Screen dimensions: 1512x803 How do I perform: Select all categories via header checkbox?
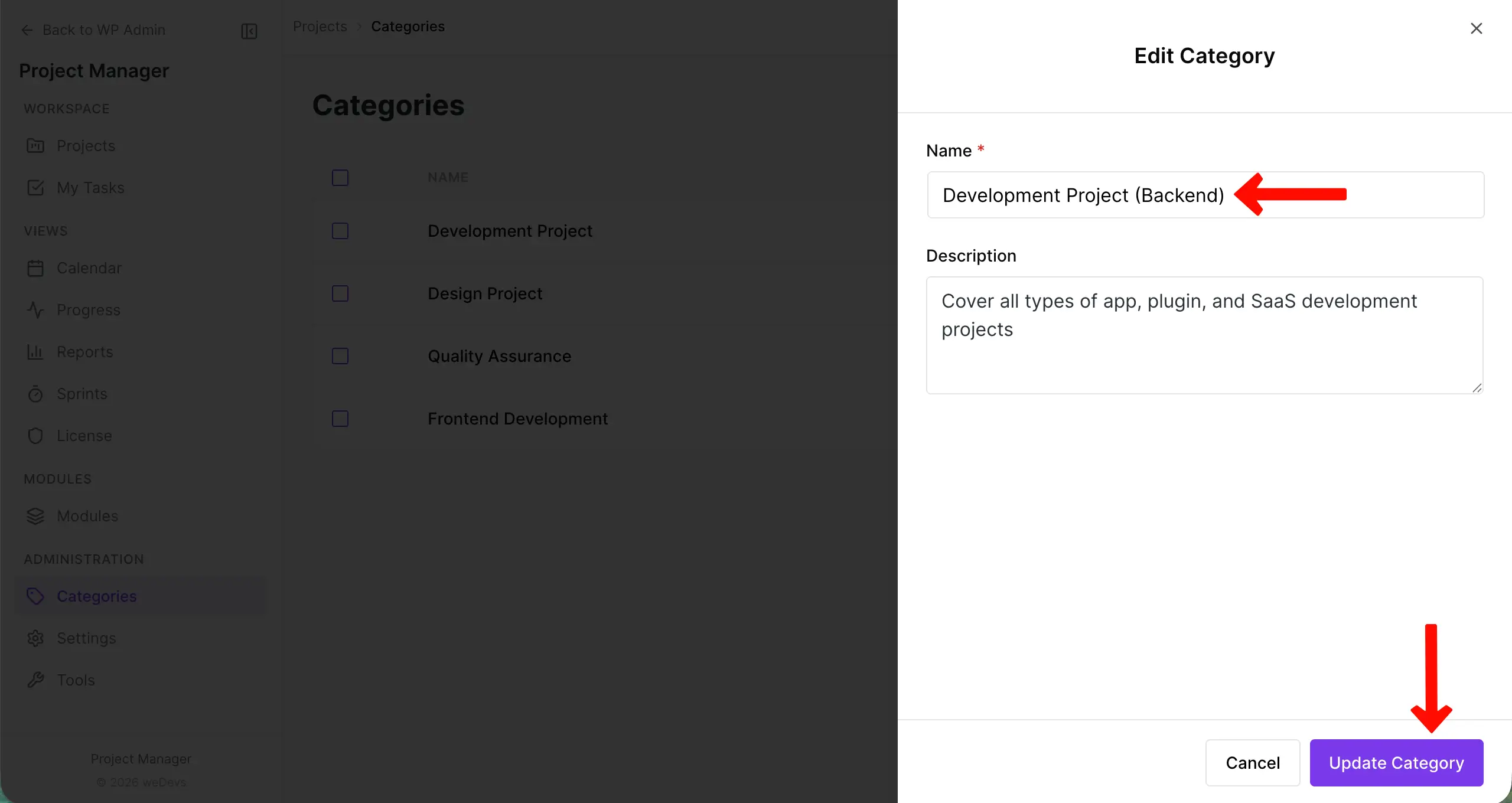pos(340,177)
